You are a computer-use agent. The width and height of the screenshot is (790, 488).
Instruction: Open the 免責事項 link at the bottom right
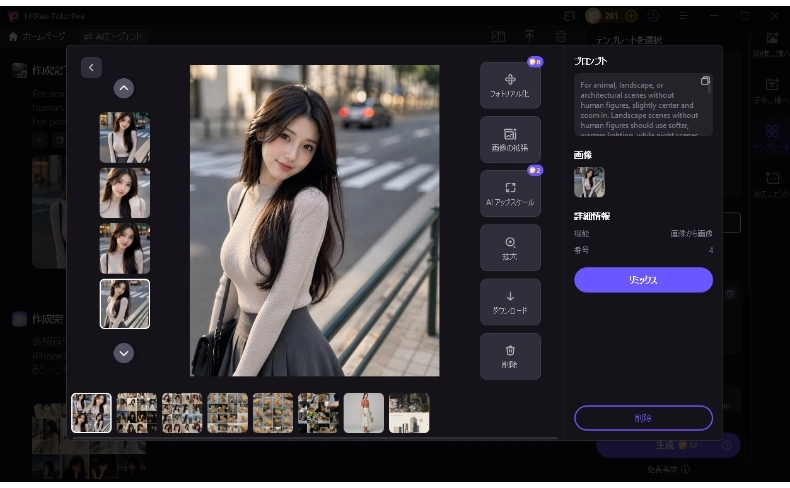[668, 470]
